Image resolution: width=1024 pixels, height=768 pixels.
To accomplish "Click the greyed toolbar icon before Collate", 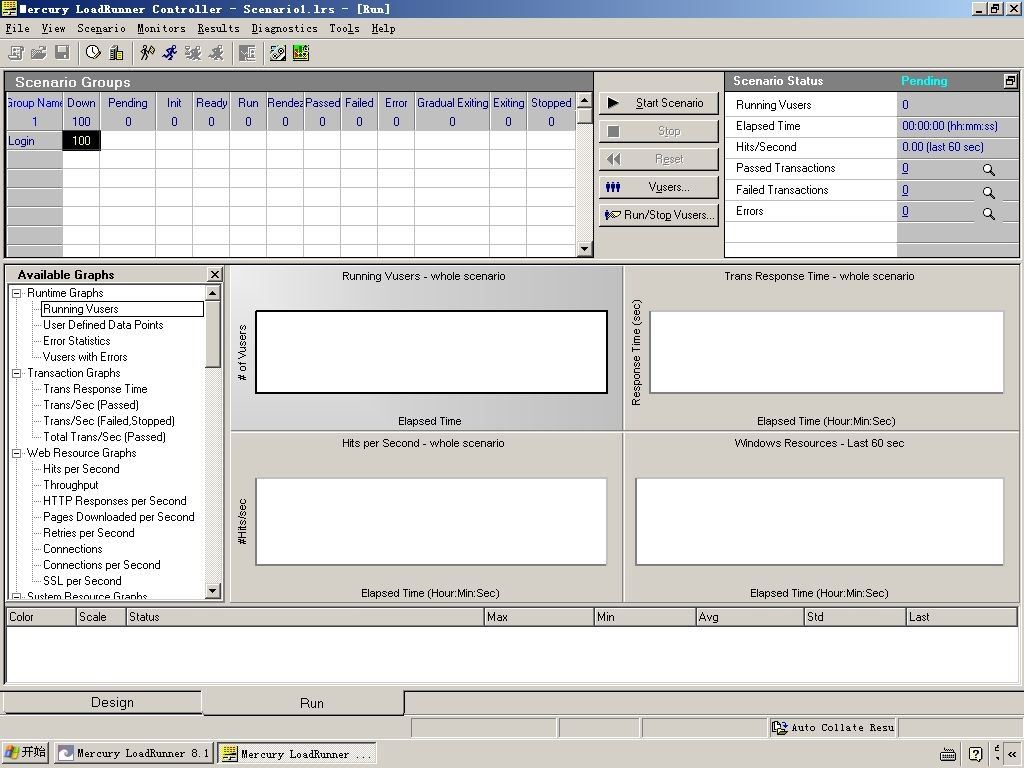I will coord(247,53).
